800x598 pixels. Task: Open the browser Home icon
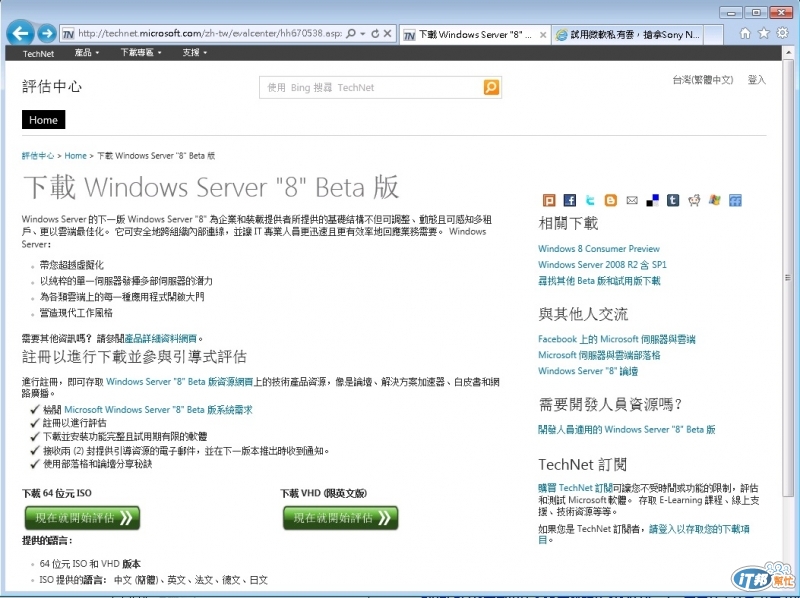click(x=745, y=33)
